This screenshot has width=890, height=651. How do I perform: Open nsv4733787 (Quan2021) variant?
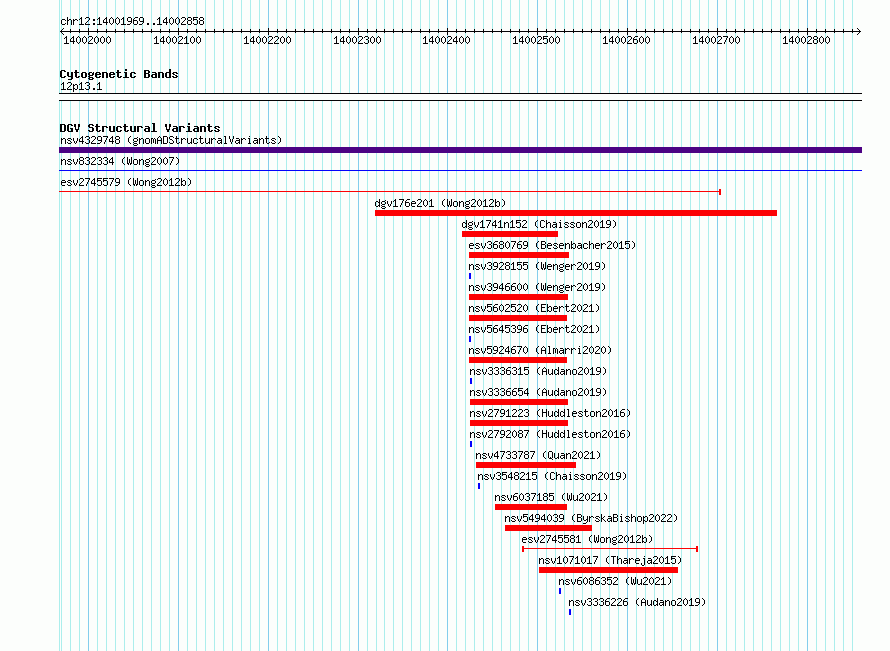coord(538,455)
